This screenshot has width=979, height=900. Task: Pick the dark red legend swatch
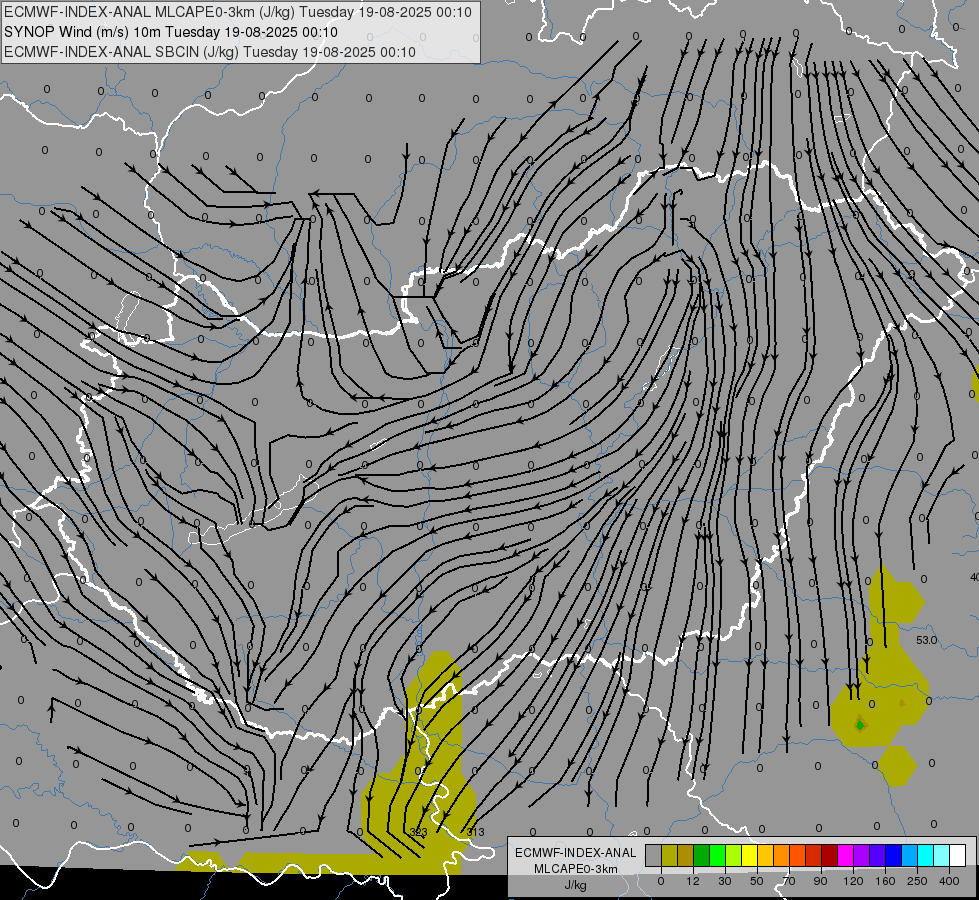click(x=830, y=855)
